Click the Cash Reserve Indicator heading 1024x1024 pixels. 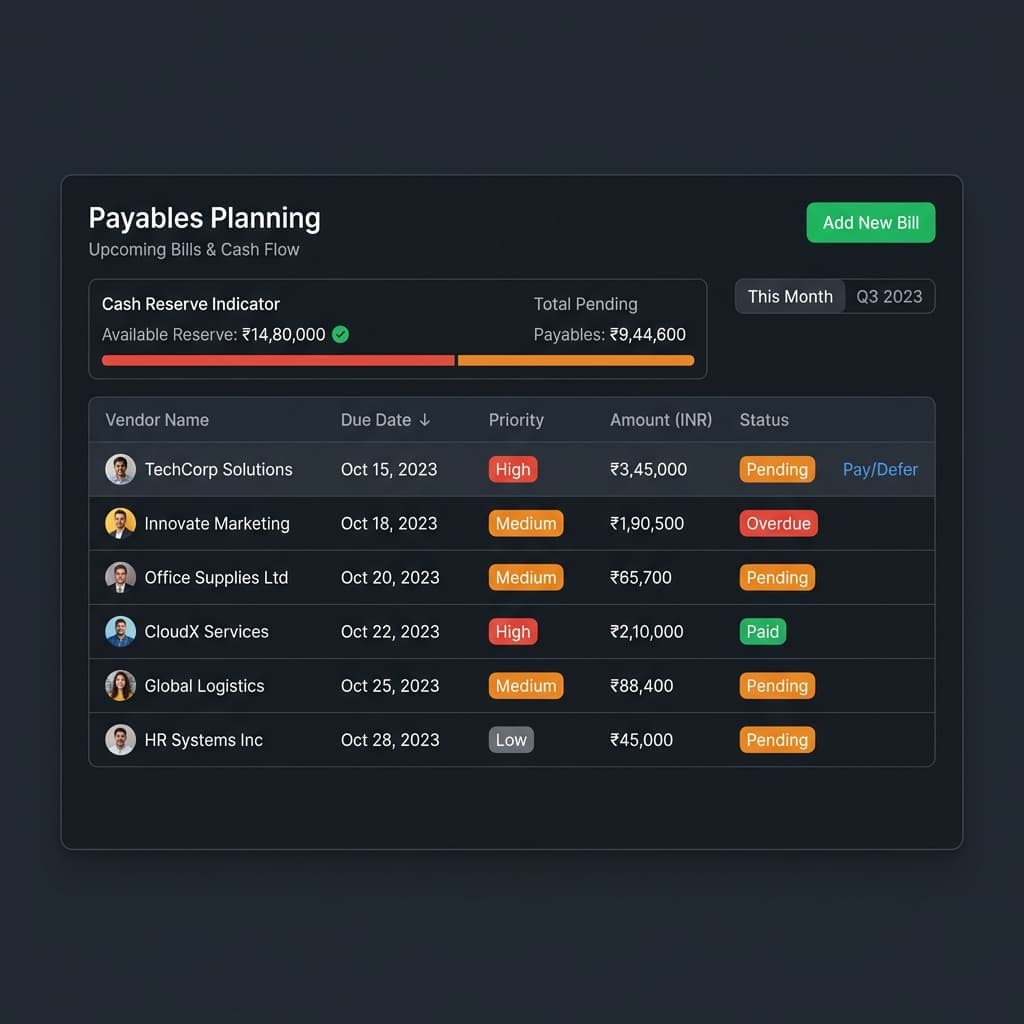tap(191, 304)
